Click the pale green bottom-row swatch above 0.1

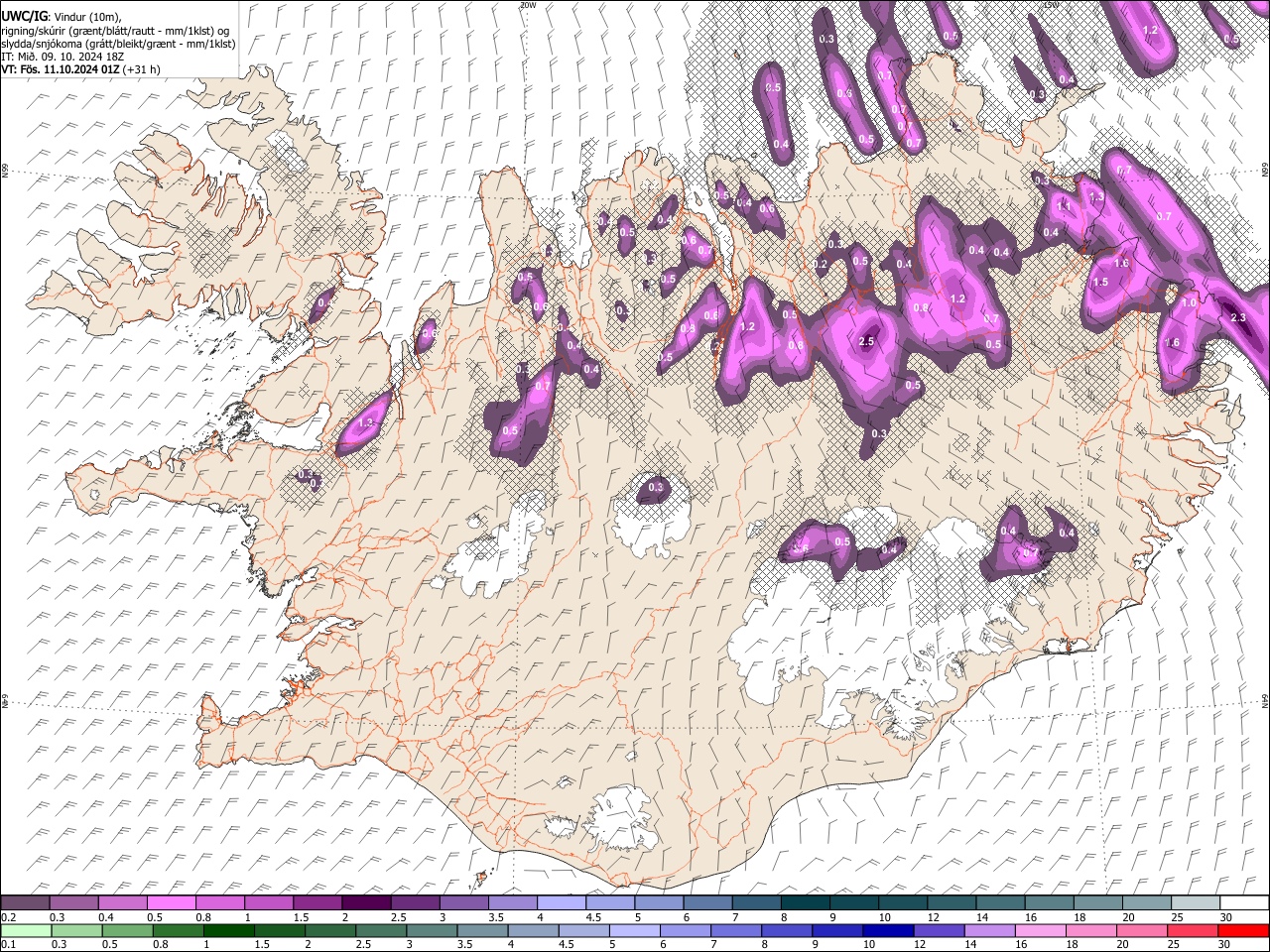pyautogui.click(x=26, y=930)
